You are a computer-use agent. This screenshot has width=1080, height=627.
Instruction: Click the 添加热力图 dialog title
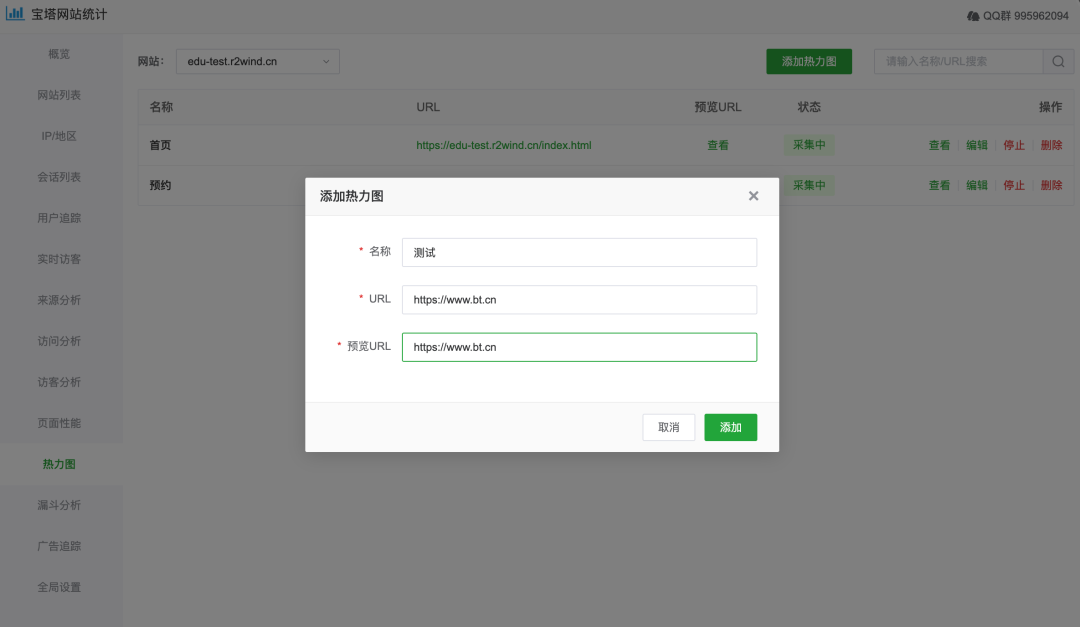[351, 196]
